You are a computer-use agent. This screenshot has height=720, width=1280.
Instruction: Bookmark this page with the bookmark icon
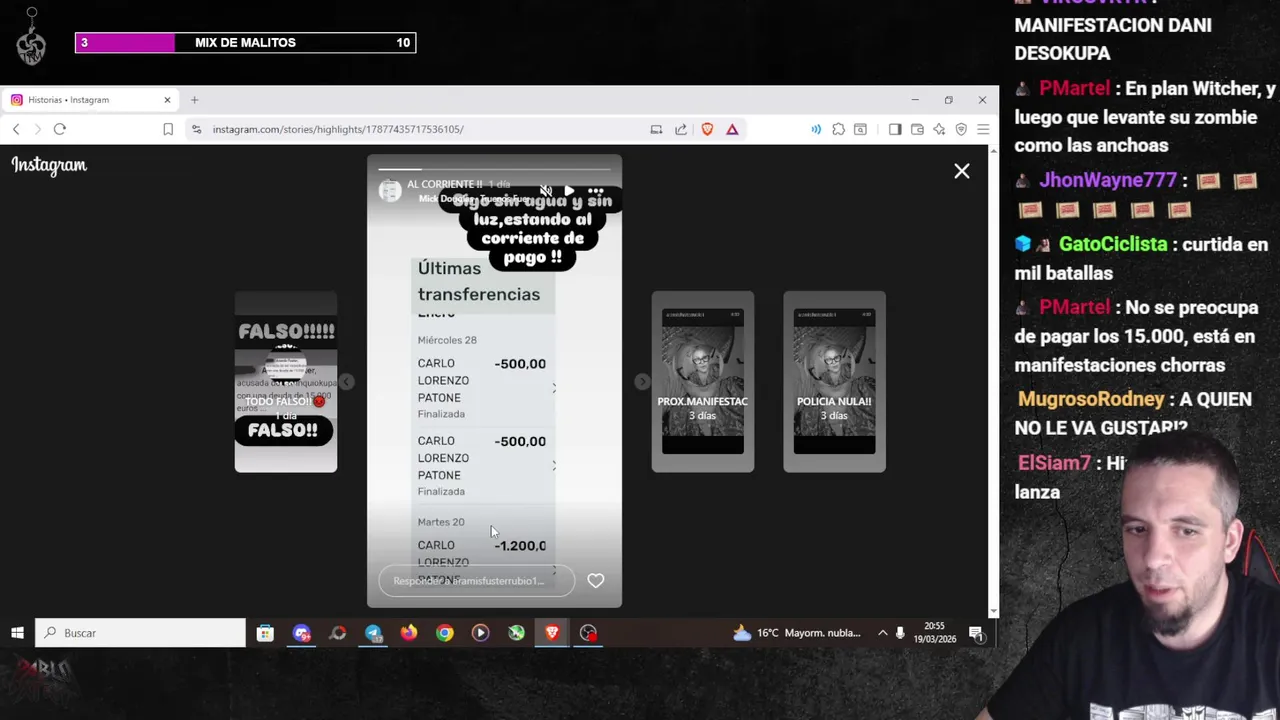coord(168,129)
